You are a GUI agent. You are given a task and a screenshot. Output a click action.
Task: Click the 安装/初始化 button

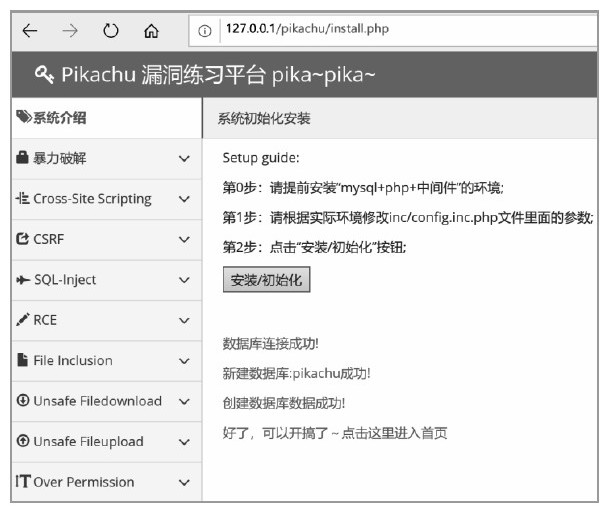pyautogui.click(x=266, y=279)
